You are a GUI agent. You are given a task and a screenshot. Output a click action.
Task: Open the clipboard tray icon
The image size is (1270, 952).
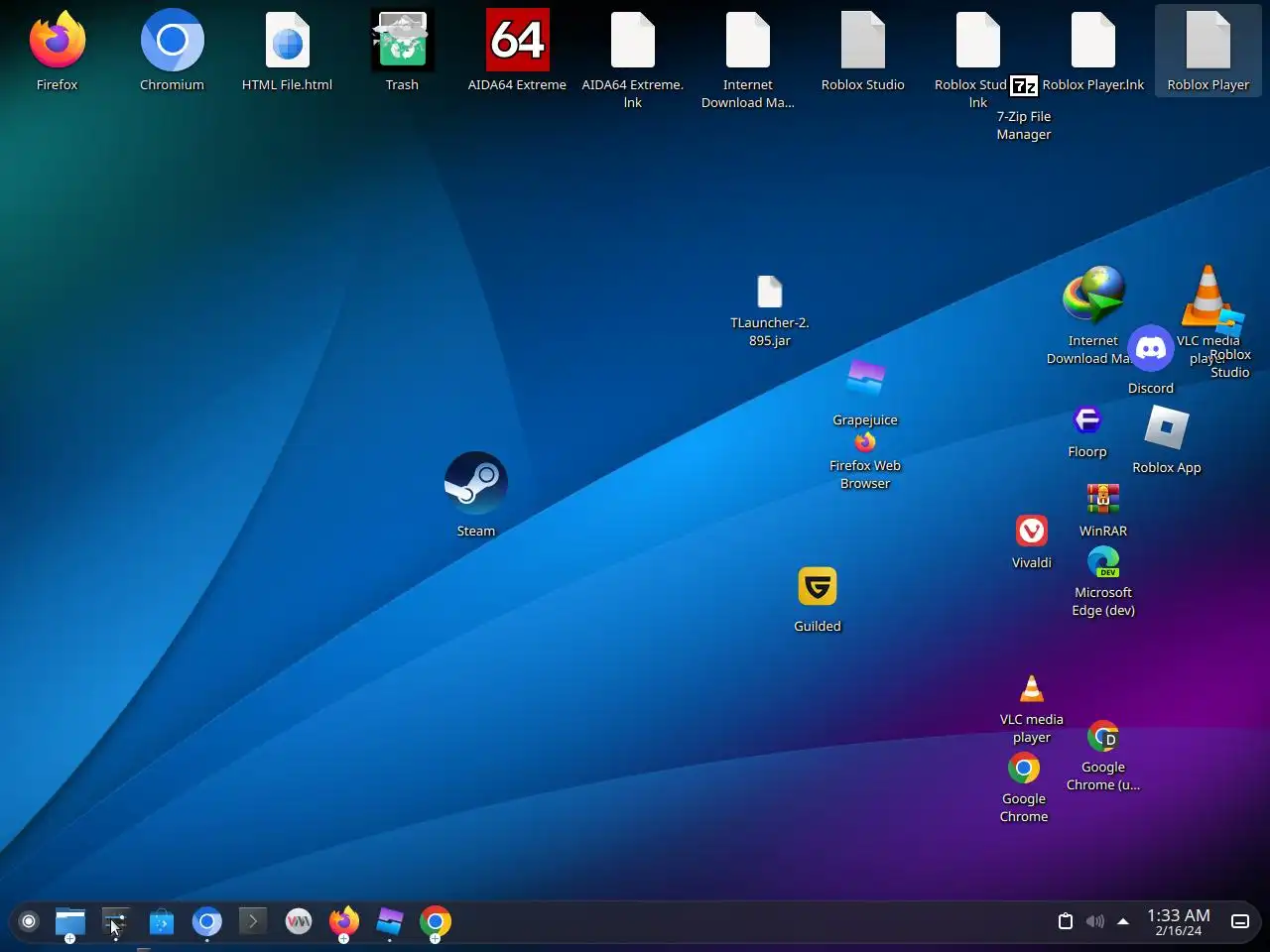point(1066,921)
